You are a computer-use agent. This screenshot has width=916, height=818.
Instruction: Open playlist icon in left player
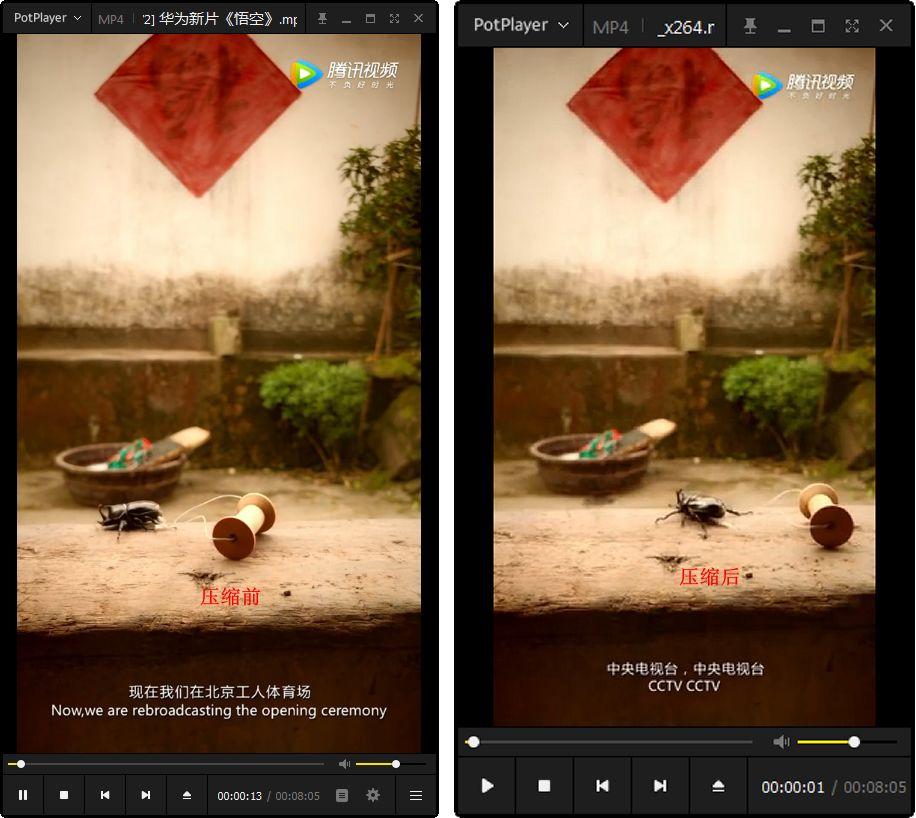pos(342,795)
